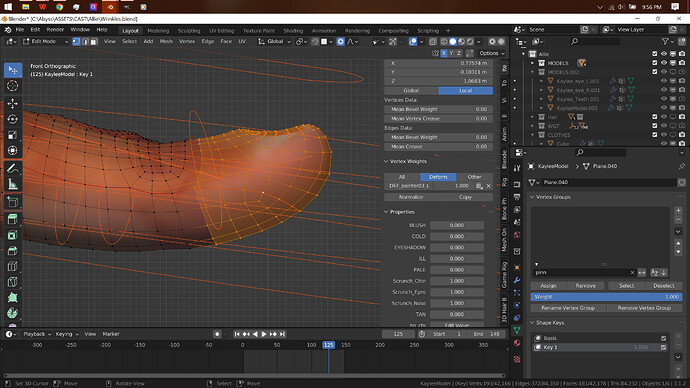Toggle visibility of KayleeModel.002
Screen dimensions: 690x388
pos(664,108)
